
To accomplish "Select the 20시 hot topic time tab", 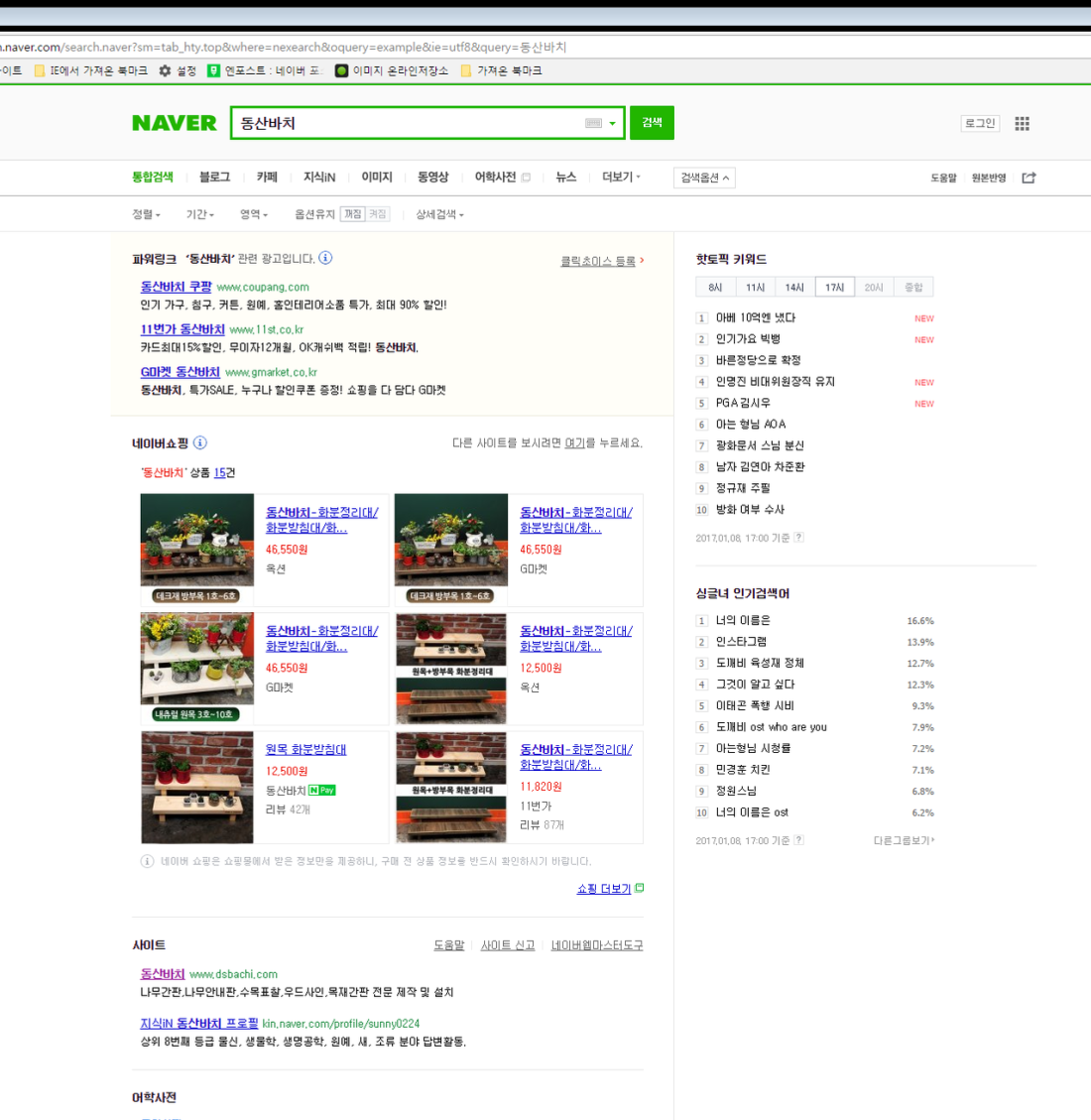I will 874,287.
